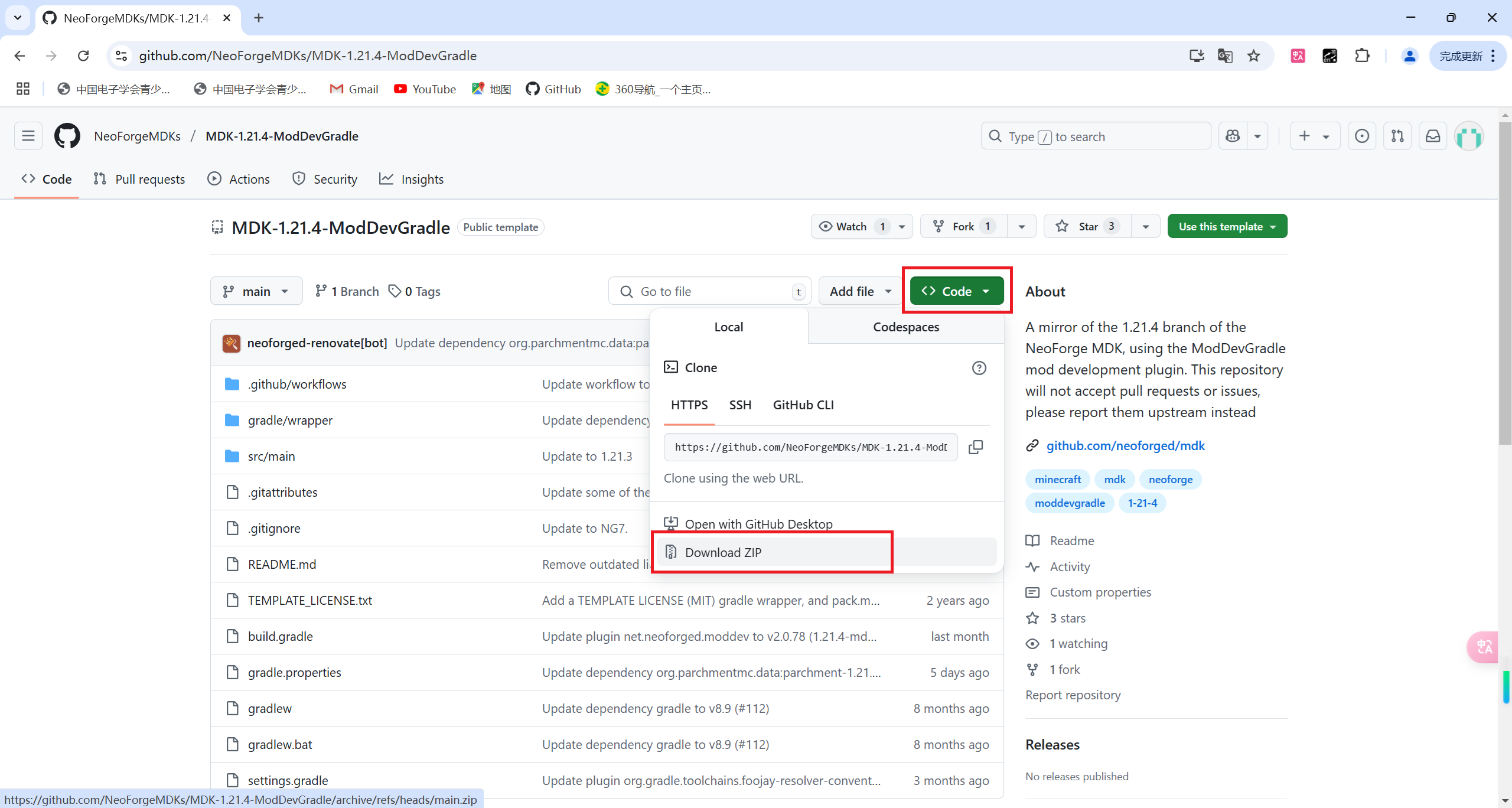
Task: Go back to the previous page
Action: click(19, 56)
